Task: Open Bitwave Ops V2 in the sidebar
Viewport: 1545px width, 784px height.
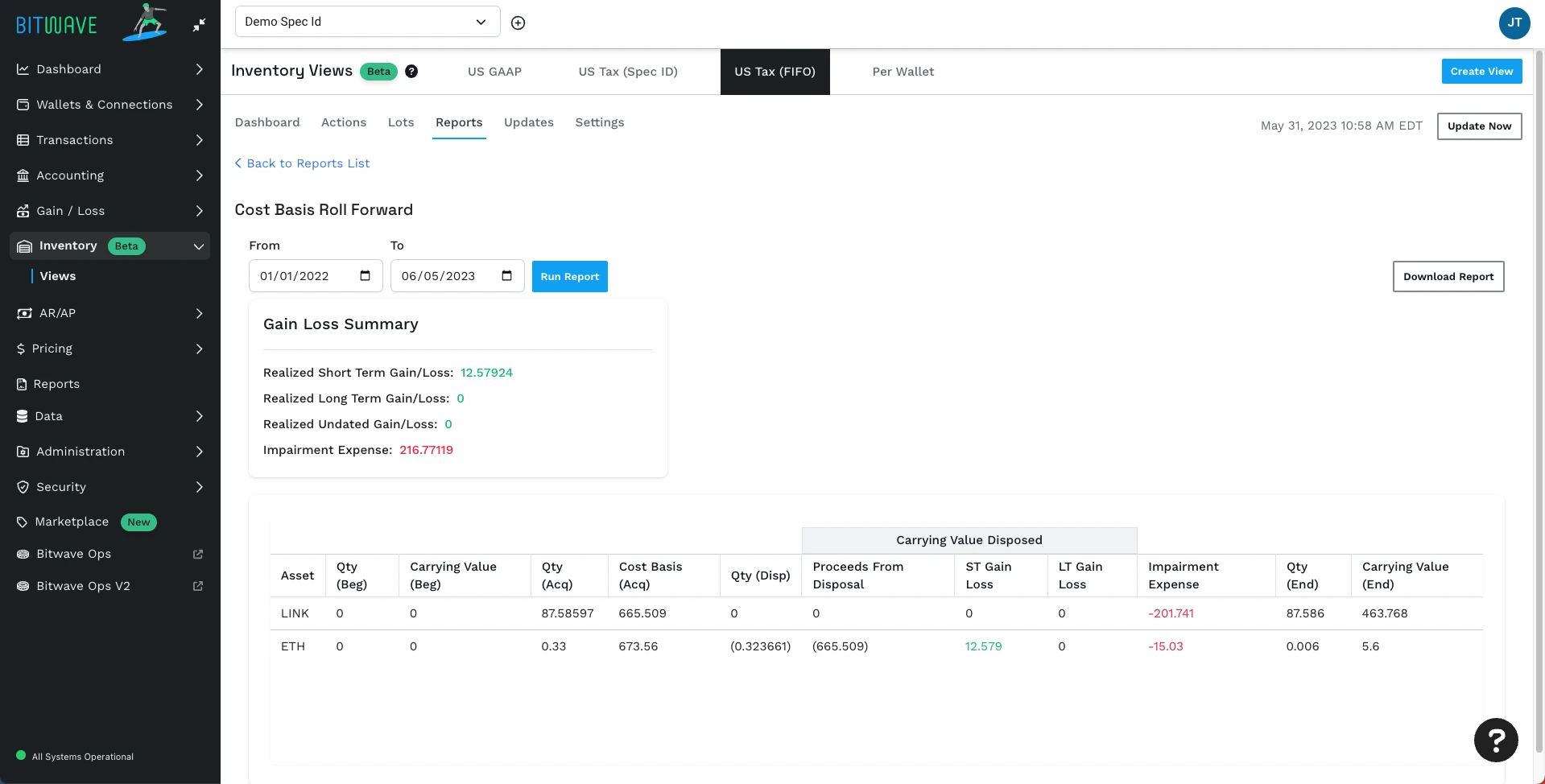Action: point(83,586)
